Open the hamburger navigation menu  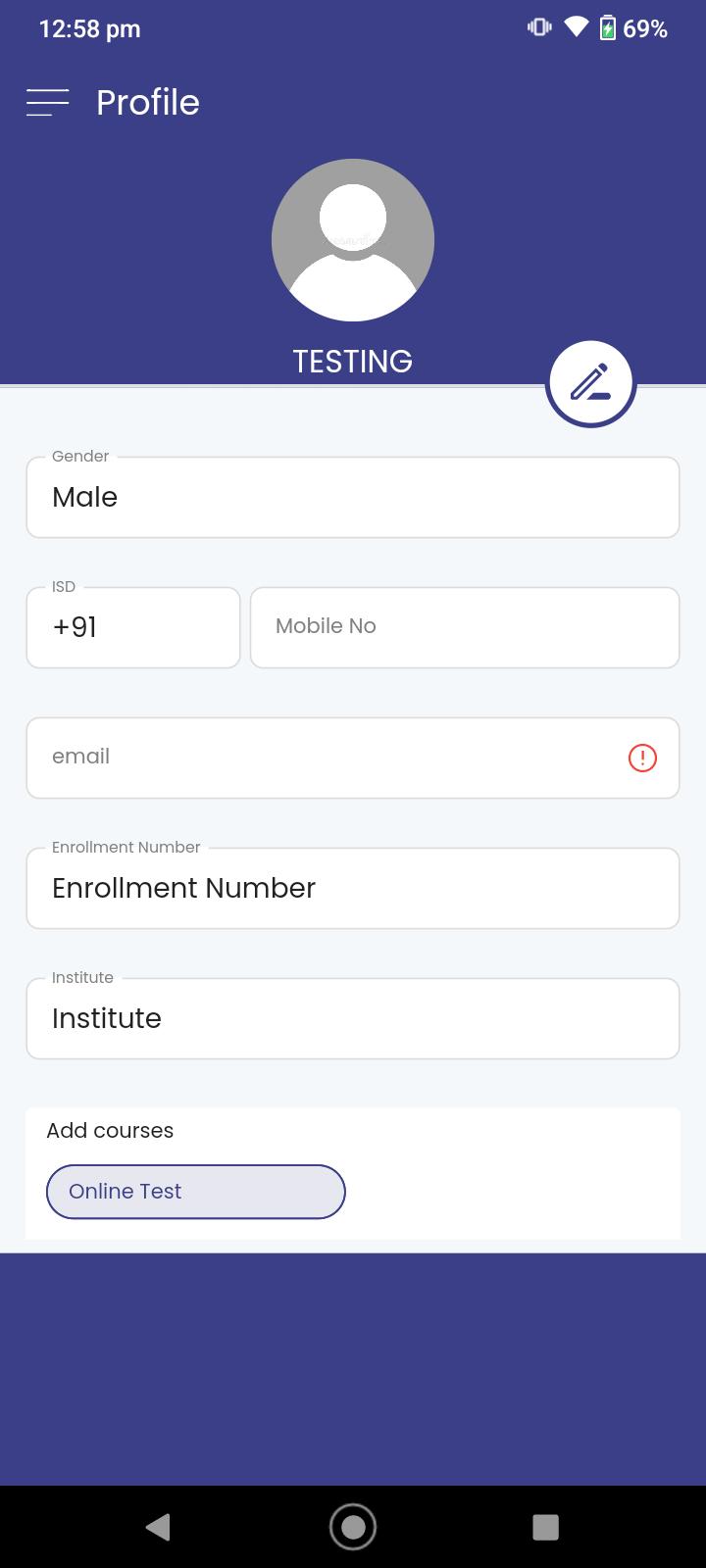(x=47, y=102)
